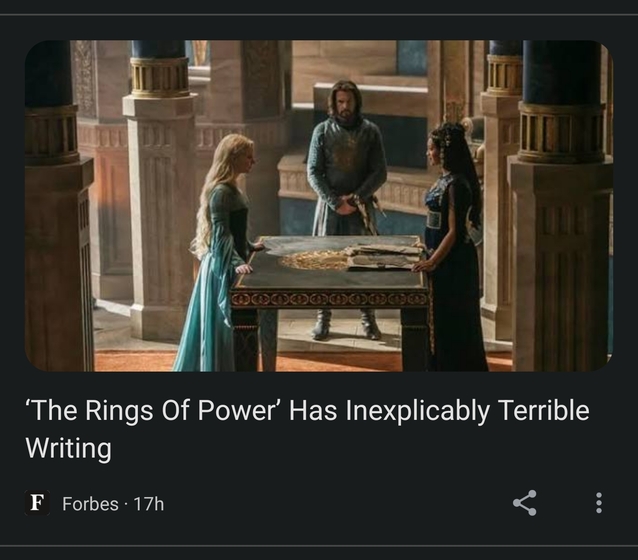Expand the vertical ellipsis overflow menu

coord(598,503)
